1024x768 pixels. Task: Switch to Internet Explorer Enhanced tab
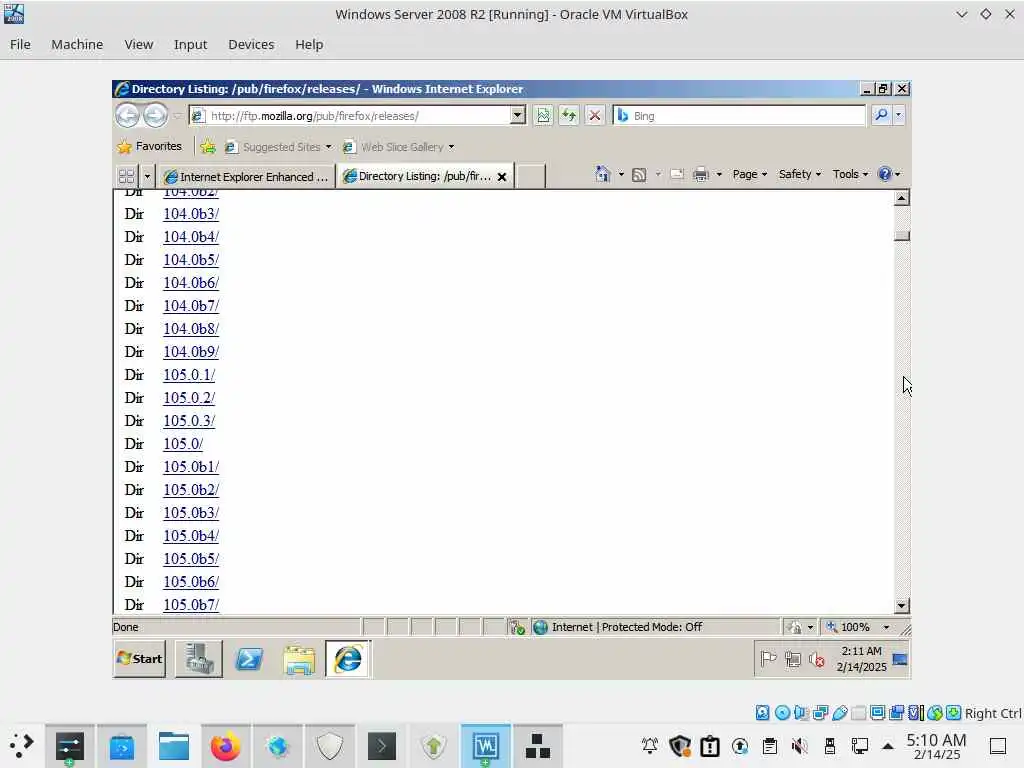[x=246, y=176]
